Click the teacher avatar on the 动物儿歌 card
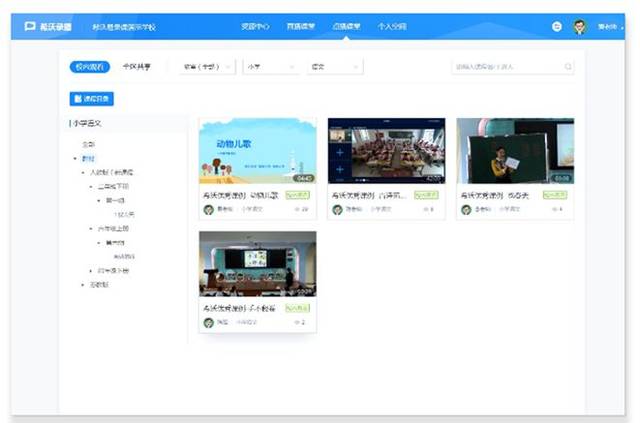Viewport: 640px width, 423px height. coord(209,209)
